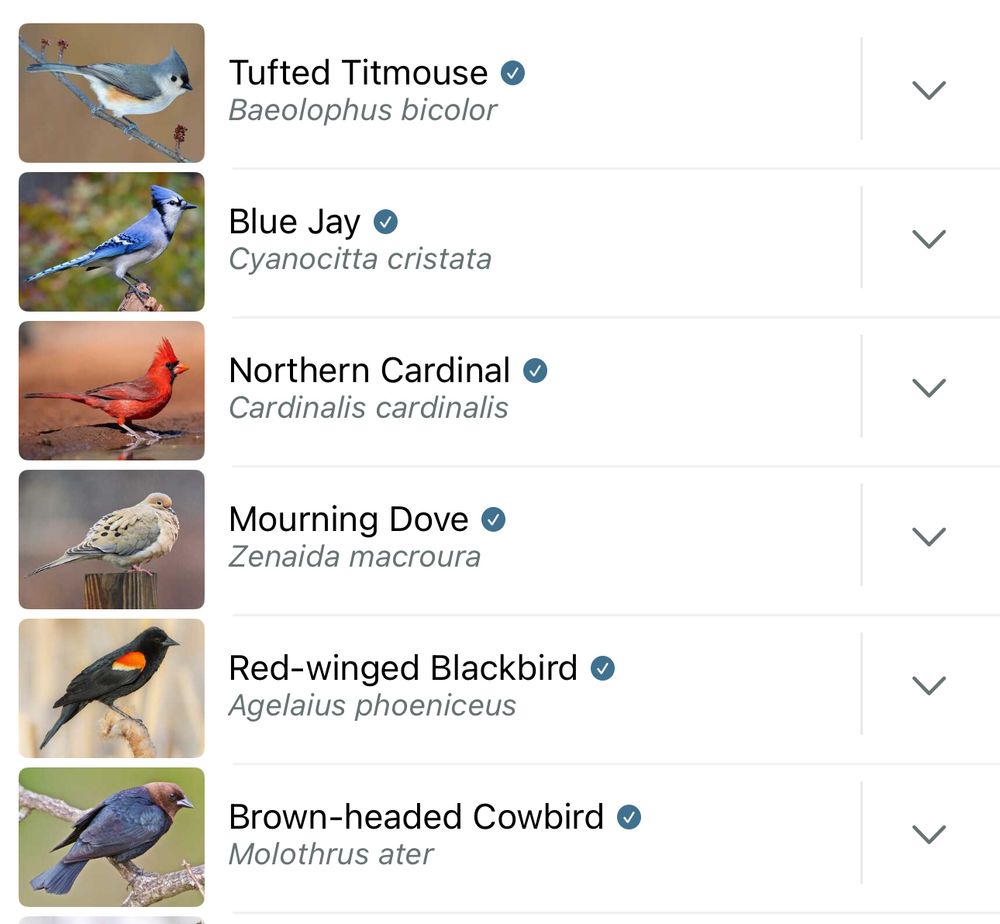Click verified badge next to Tufted Titmouse

[513, 73]
